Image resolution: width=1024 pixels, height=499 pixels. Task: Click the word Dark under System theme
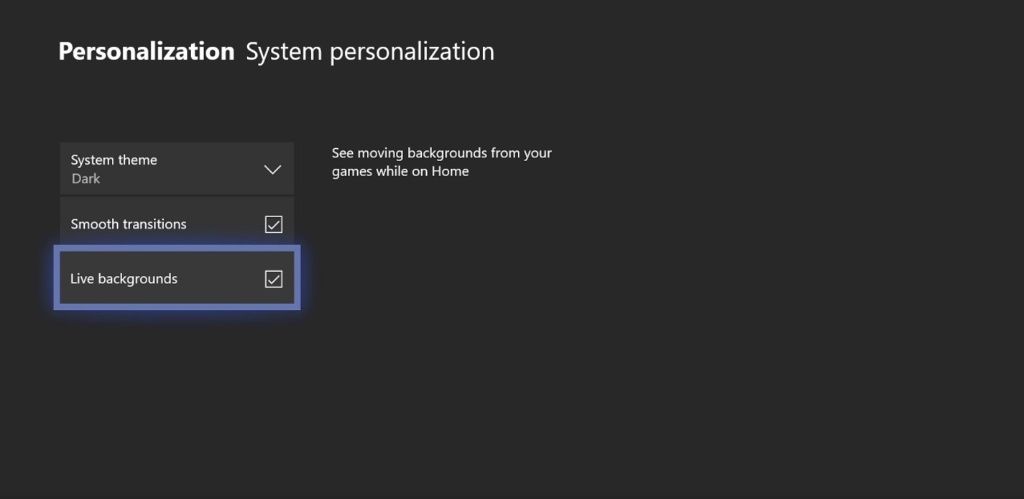point(86,179)
